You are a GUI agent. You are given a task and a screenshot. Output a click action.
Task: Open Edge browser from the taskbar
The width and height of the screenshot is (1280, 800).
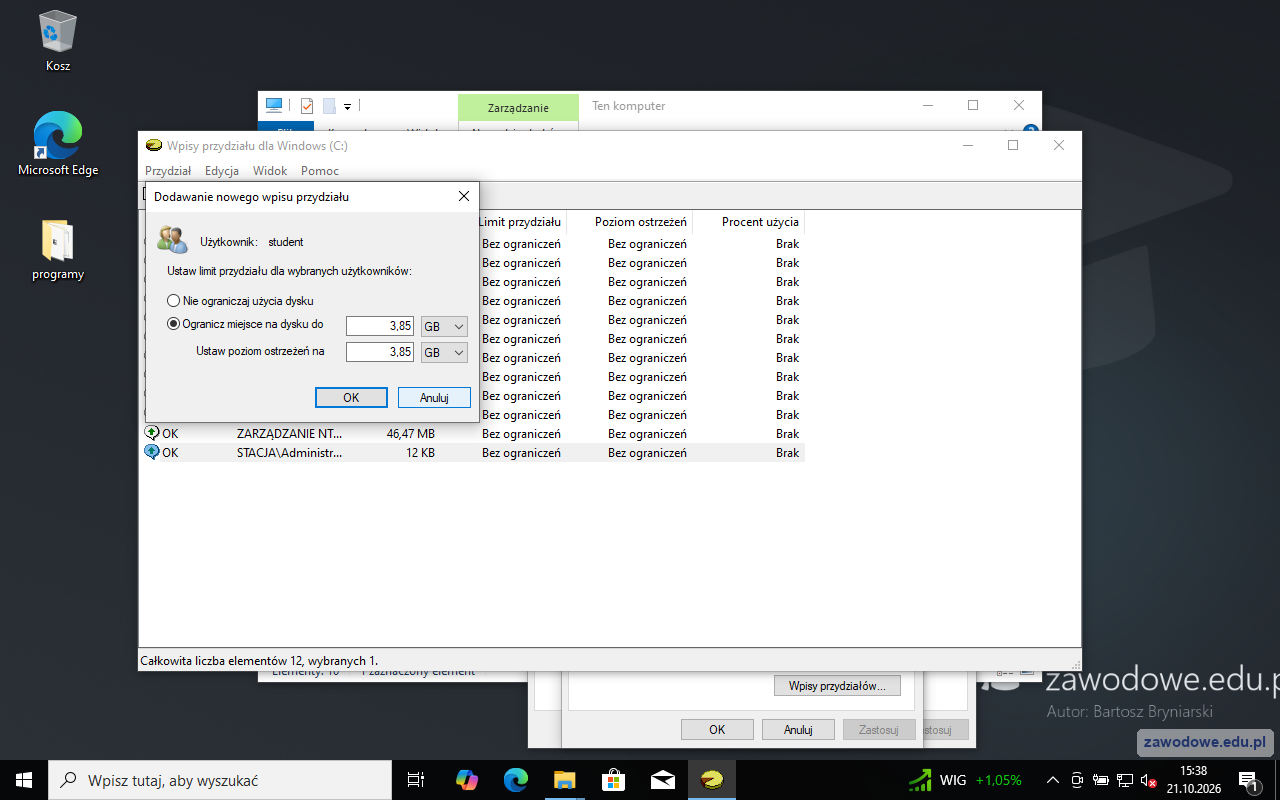tap(515, 780)
